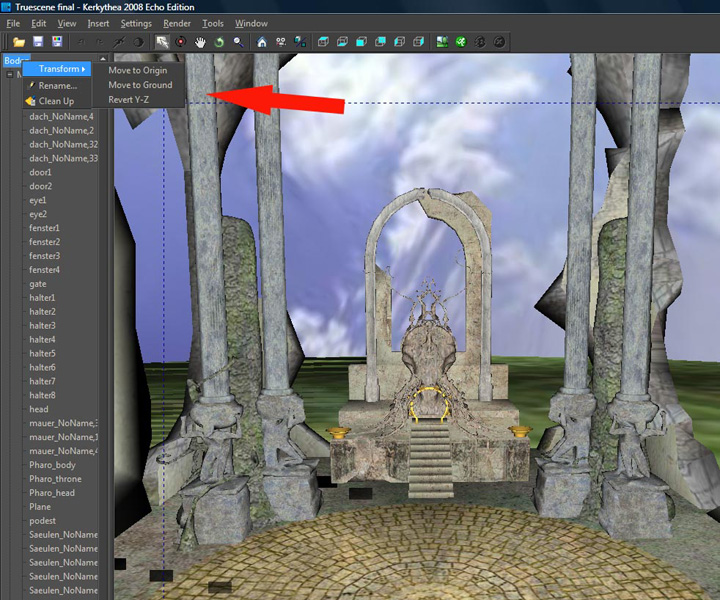
Task: Collapse the tree root minus box
Action: point(10,74)
